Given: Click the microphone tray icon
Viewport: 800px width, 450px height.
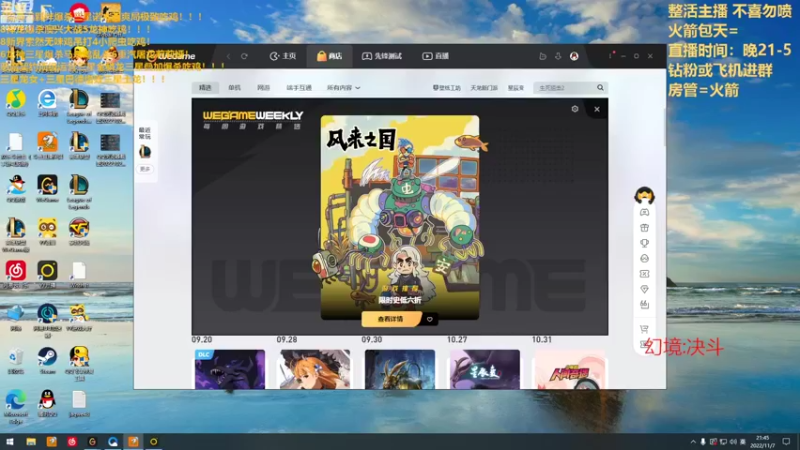Looking at the screenshot, I should (703, 442).
